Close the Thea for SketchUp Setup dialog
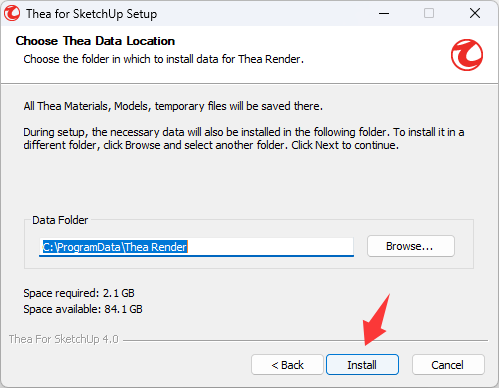499x388 pixels. click(x=475, y=13)
